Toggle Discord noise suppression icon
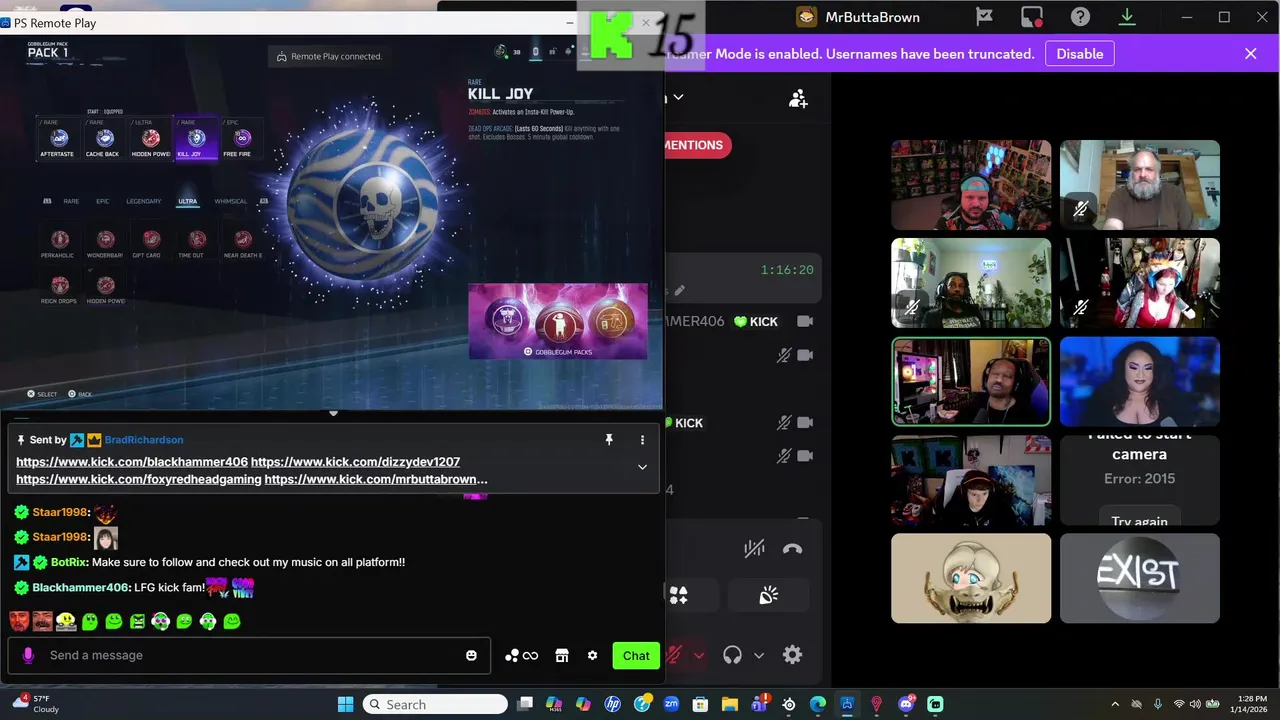This screenshot has height=720, width=1280. 754,548
